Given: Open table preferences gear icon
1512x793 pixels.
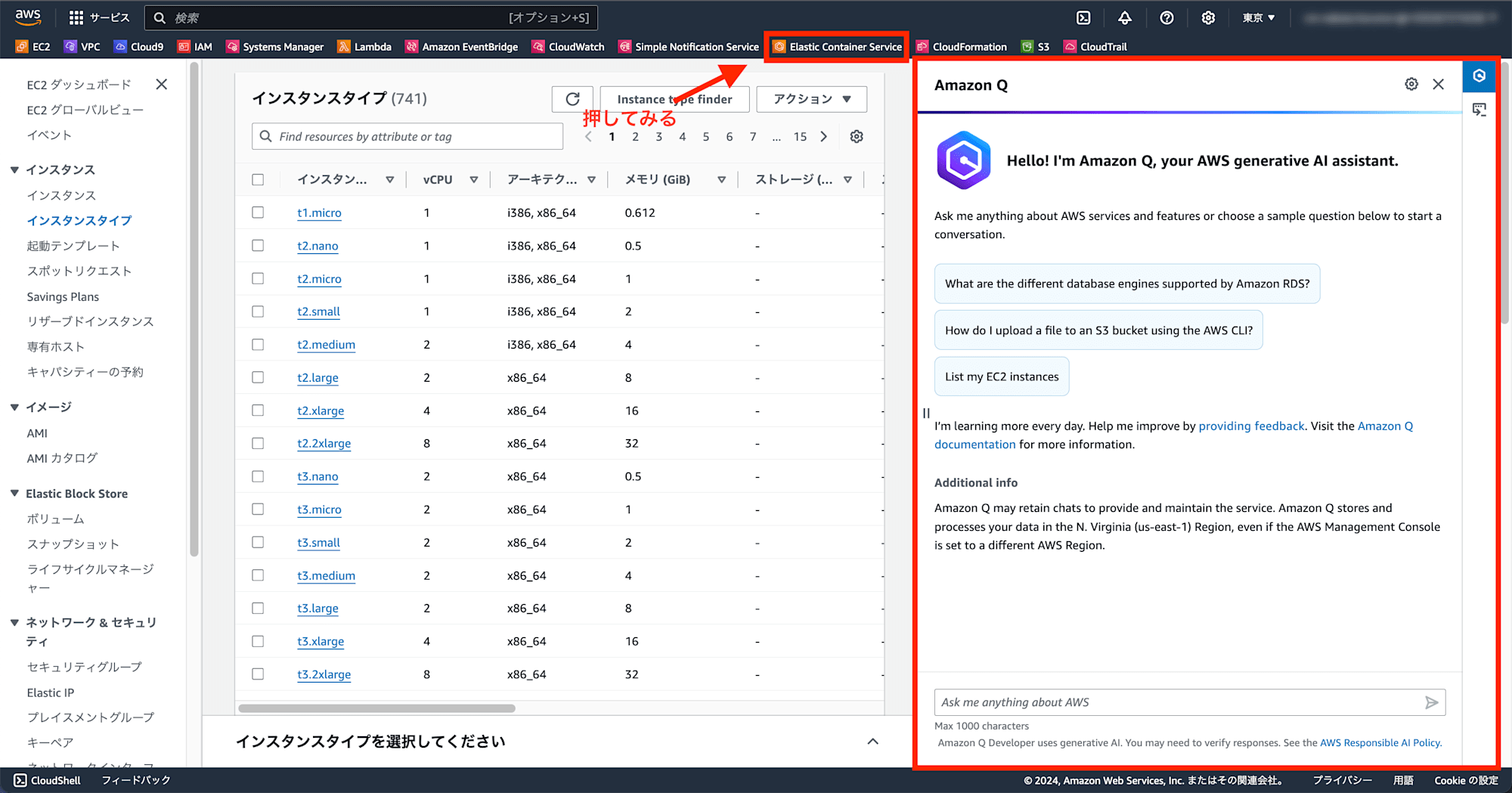Looking at the screenshot, I should coord(857,137).
